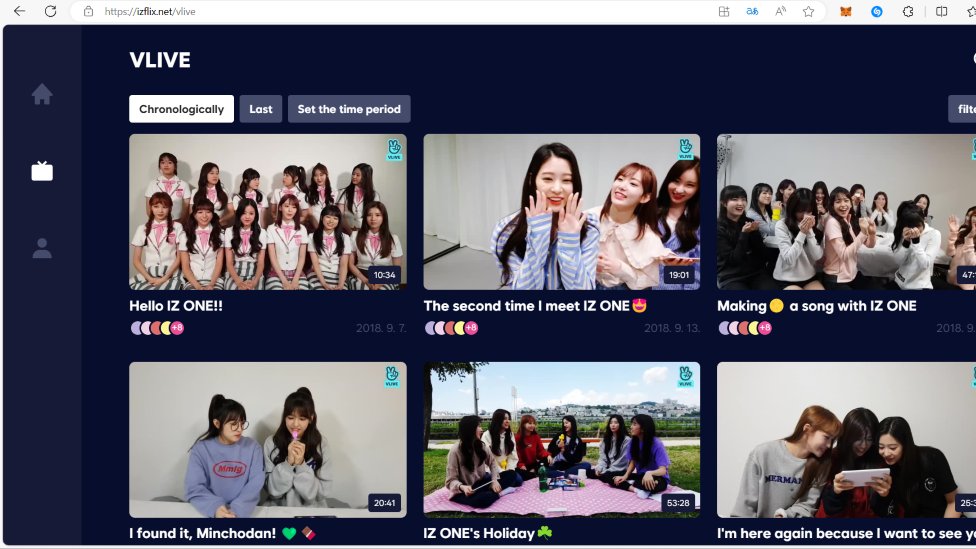The height and width of the screenshot is (549, 976).
Task: Go to Home in the sidebar
Action: point(42,95)
